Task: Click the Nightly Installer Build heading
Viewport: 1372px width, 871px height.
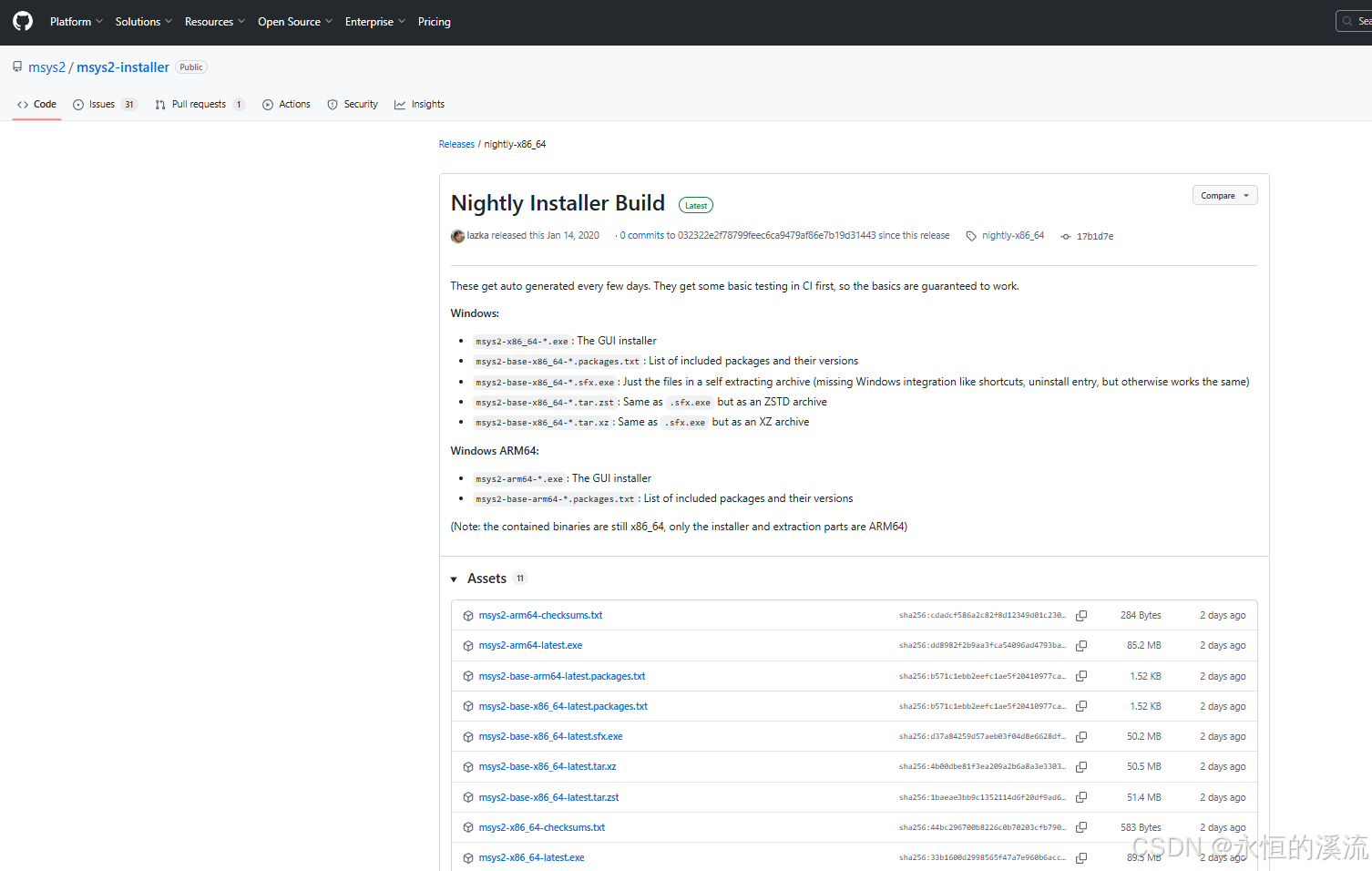Action: coord(558,203)
